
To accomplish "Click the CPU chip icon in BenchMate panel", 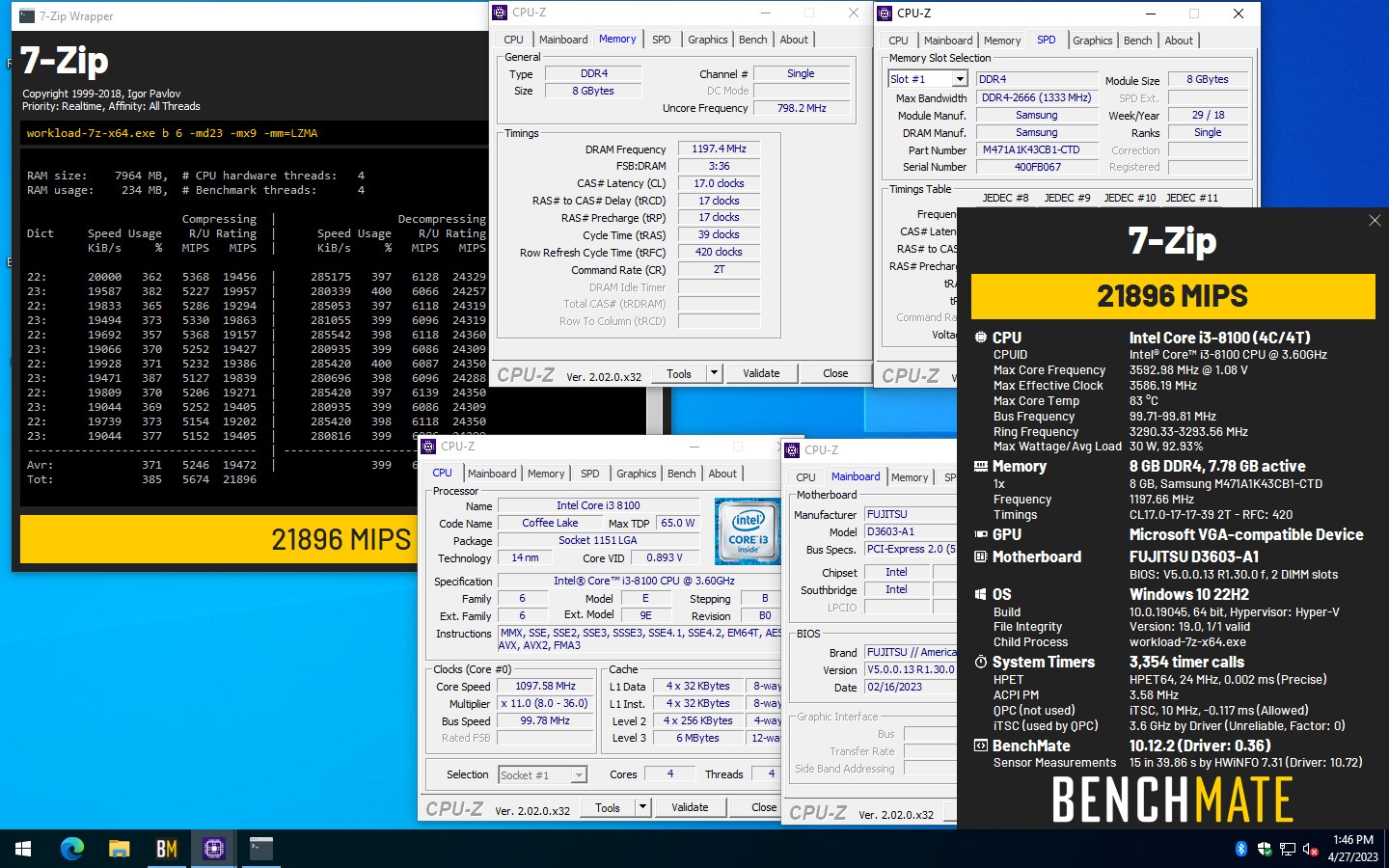I will (981, 338).
